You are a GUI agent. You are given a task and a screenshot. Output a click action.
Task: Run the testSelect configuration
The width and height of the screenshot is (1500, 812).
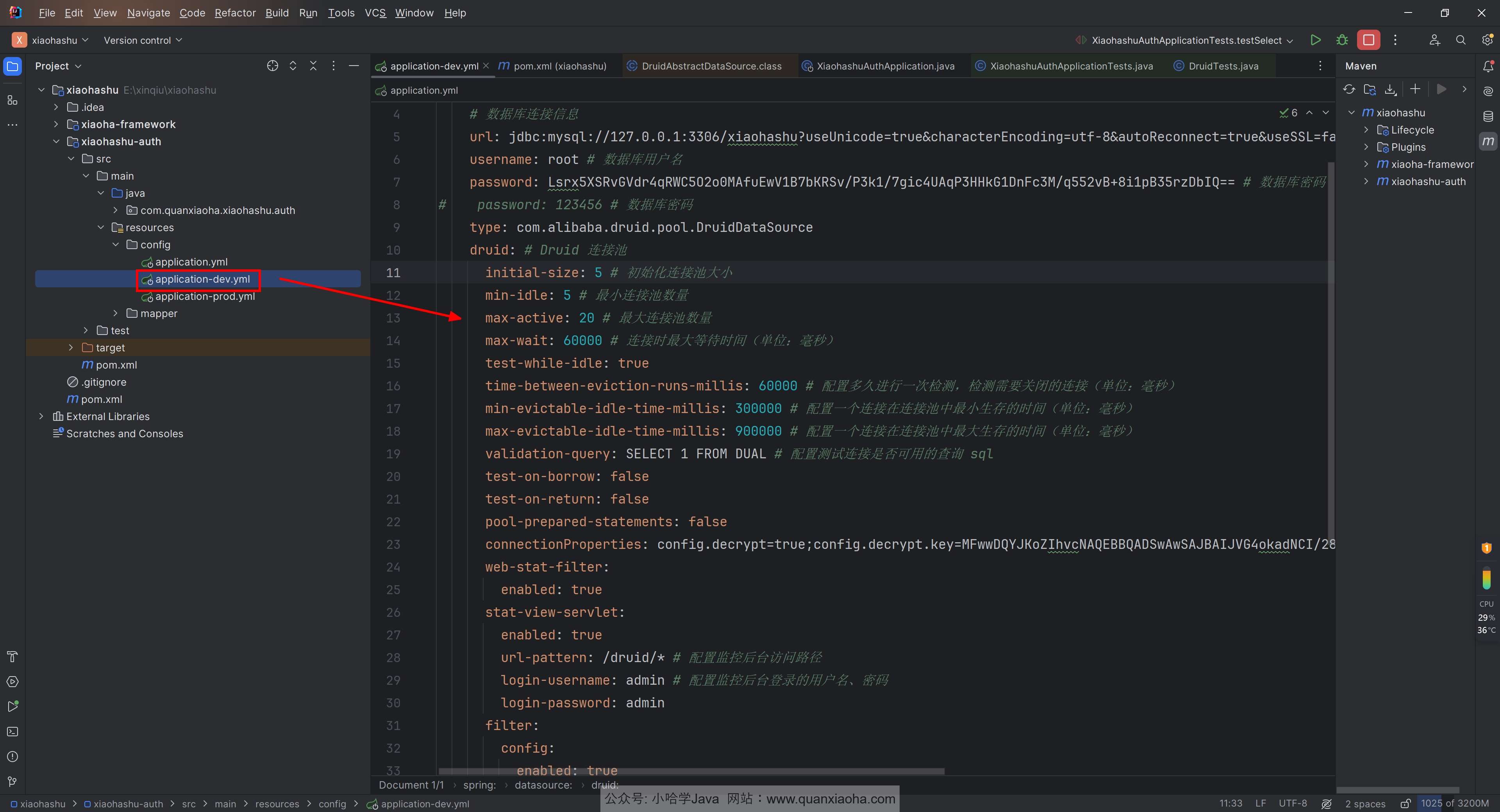[x=1315, y=40]
